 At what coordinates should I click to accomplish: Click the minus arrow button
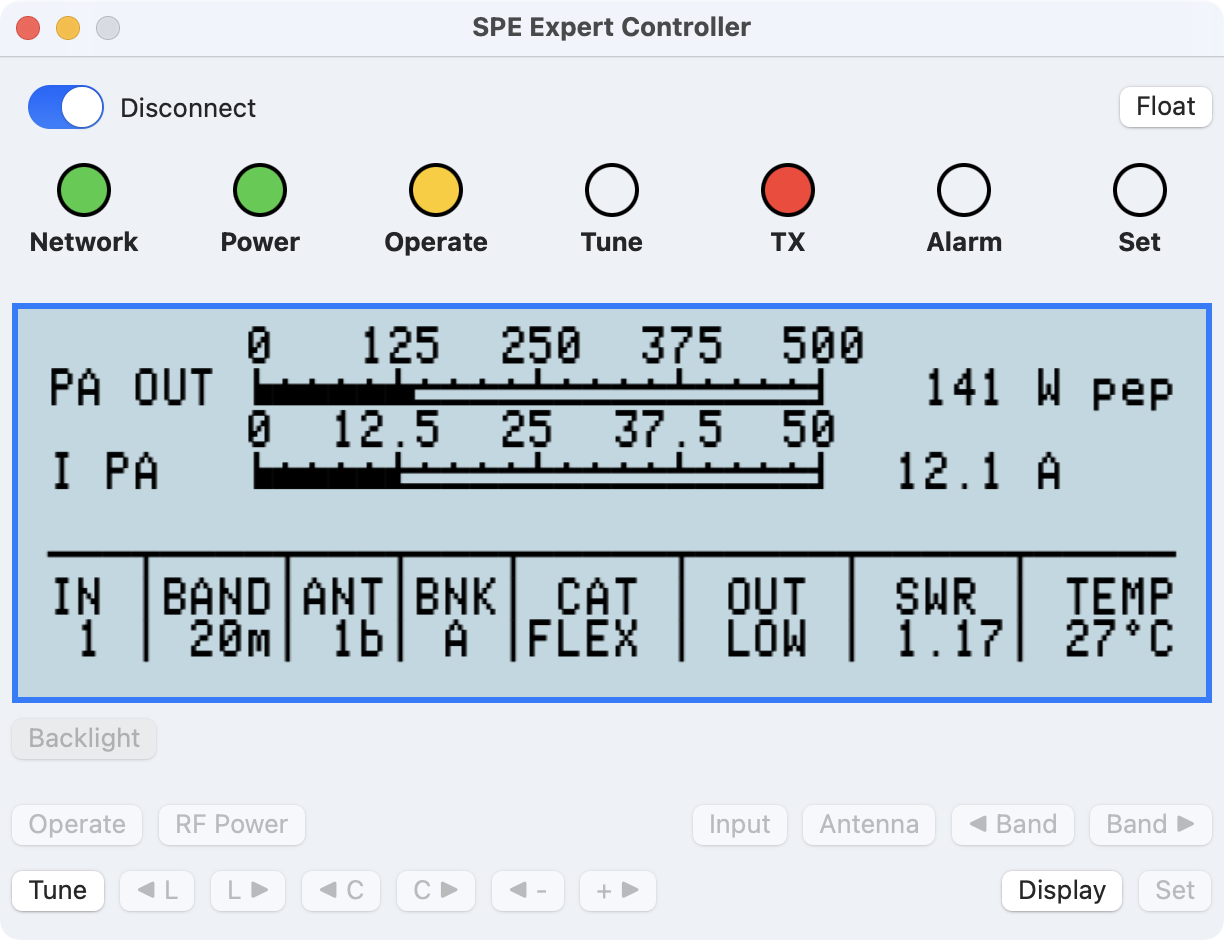[528, 890]
